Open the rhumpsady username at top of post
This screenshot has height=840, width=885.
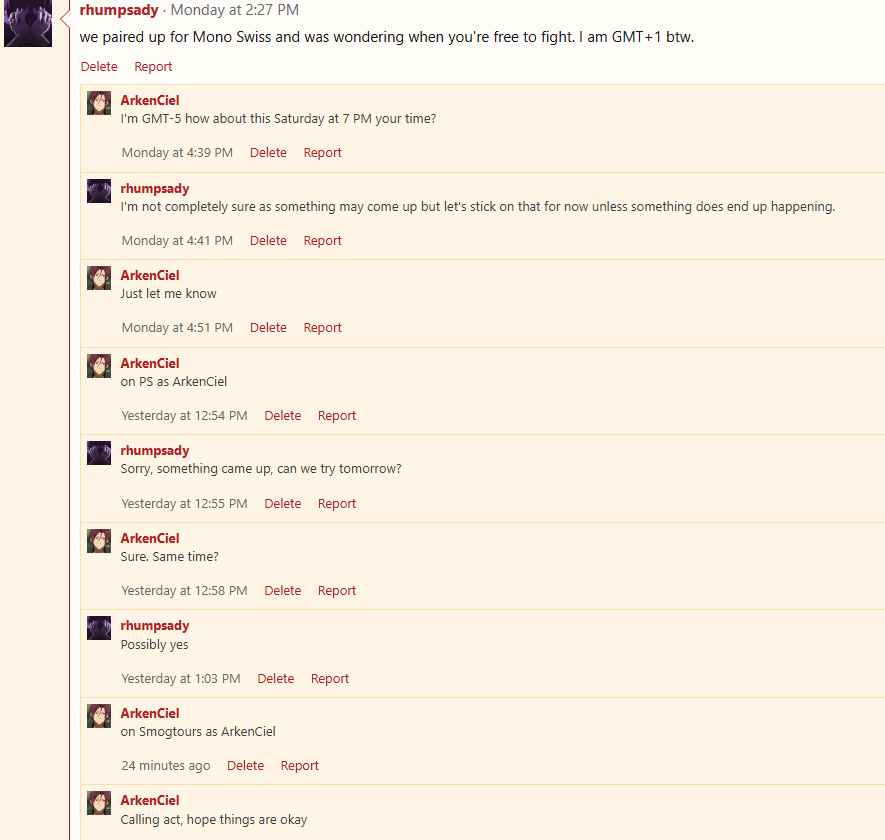pyautogui.click(x=119, y=10)
